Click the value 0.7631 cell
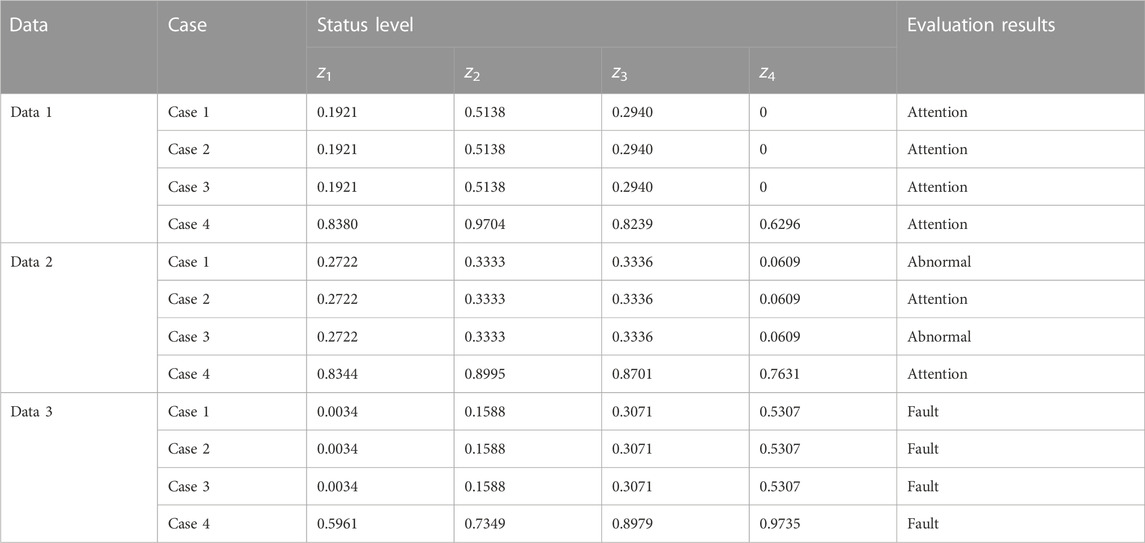This screenshot has height=543, width=1145. [x=822, y=374]
